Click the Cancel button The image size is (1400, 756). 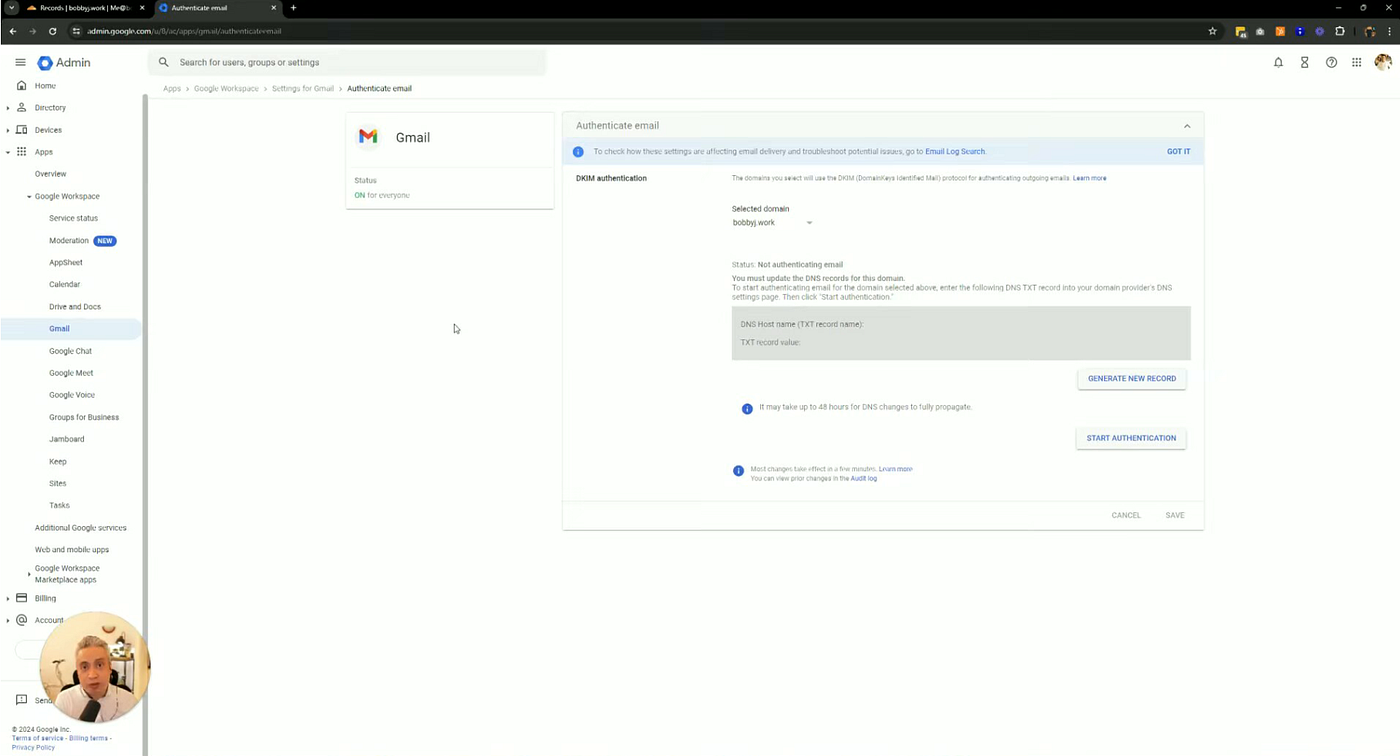point(1126,516)
